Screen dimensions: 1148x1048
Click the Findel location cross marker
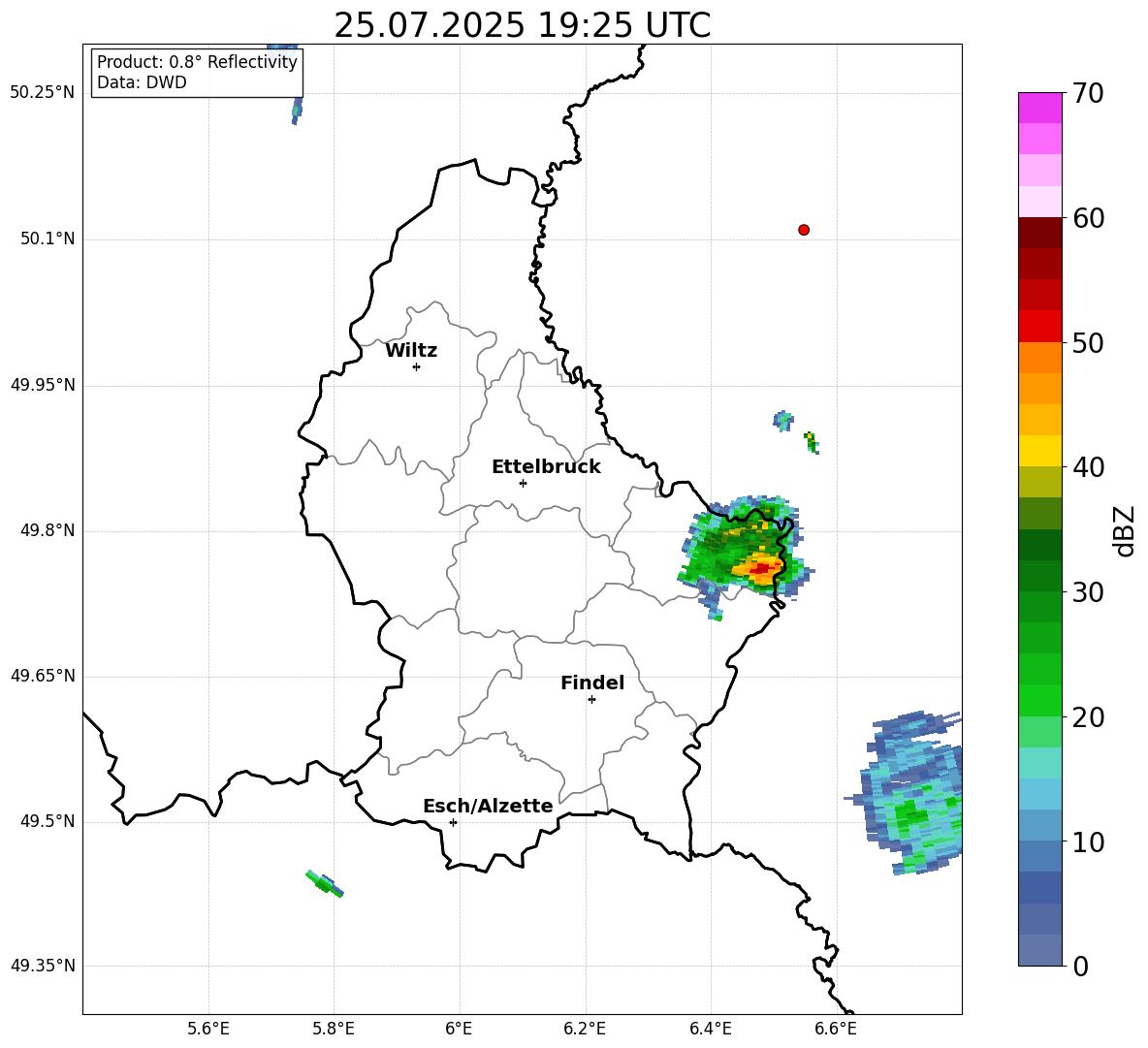(591, 700)
